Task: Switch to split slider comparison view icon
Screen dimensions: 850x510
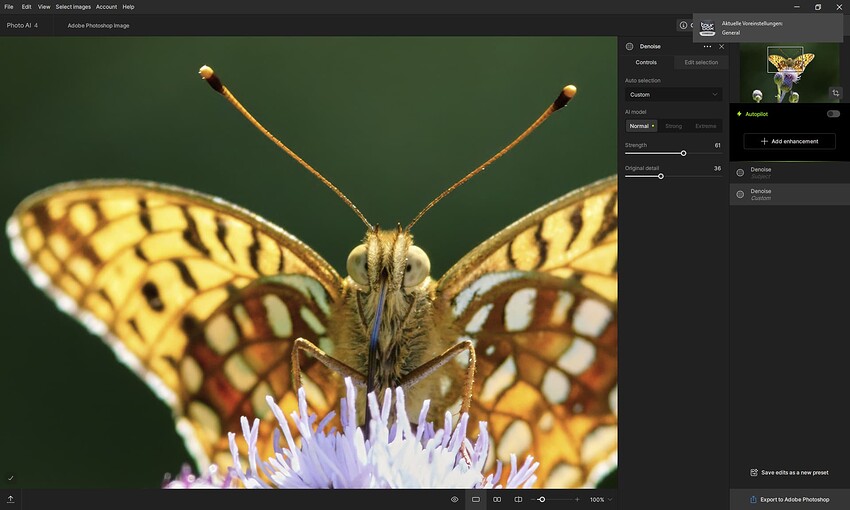Action: coord(518,499)
